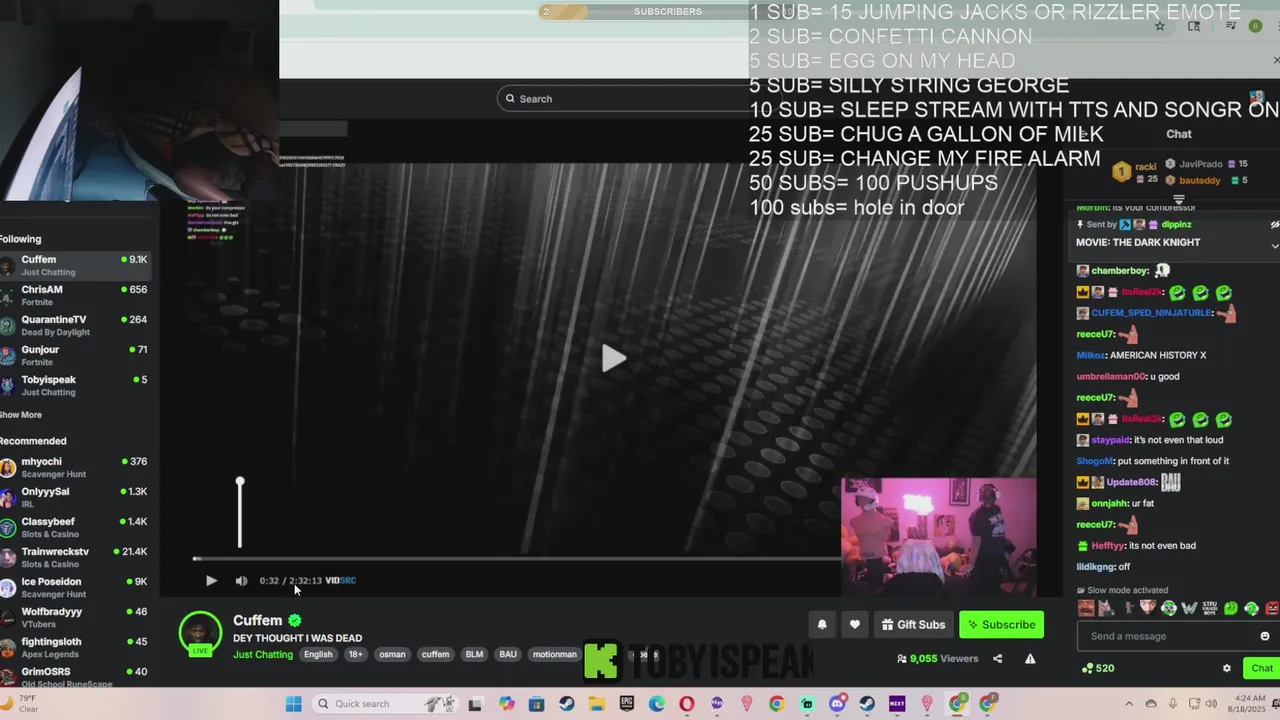Viewport: 1280px width, 720px height.
Task: Adjust the vertical volume slider knob
Action: click(x=240, y=482)
